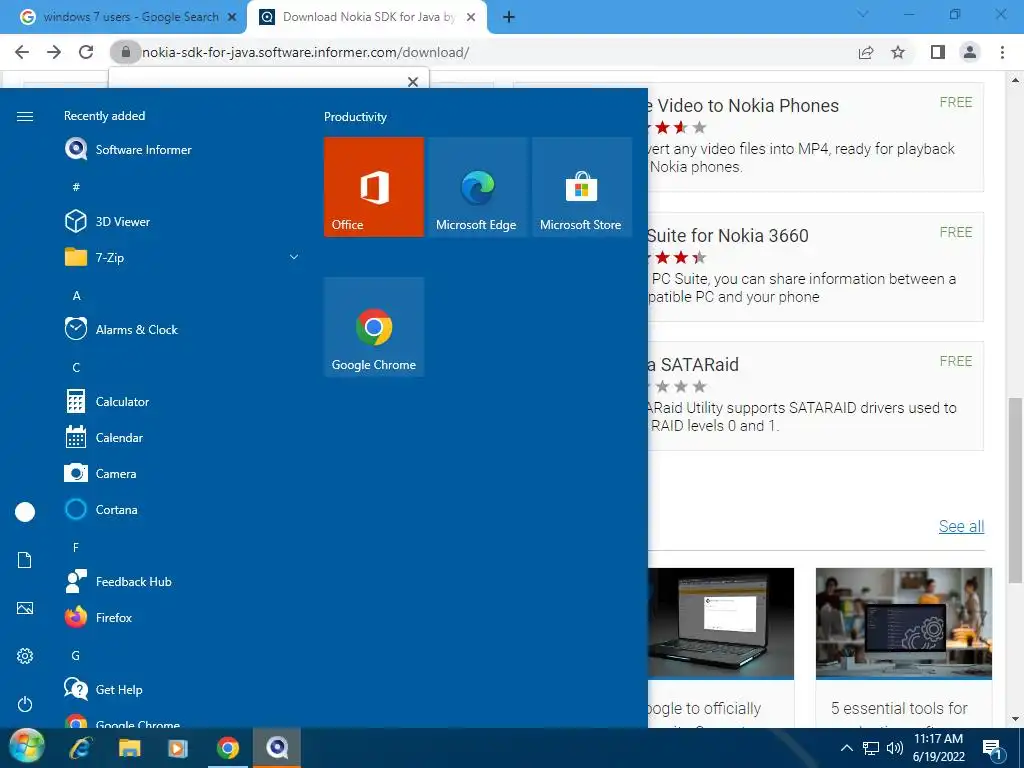
Task: Launch the Google Chrome tile
Action: click(374, 327)
